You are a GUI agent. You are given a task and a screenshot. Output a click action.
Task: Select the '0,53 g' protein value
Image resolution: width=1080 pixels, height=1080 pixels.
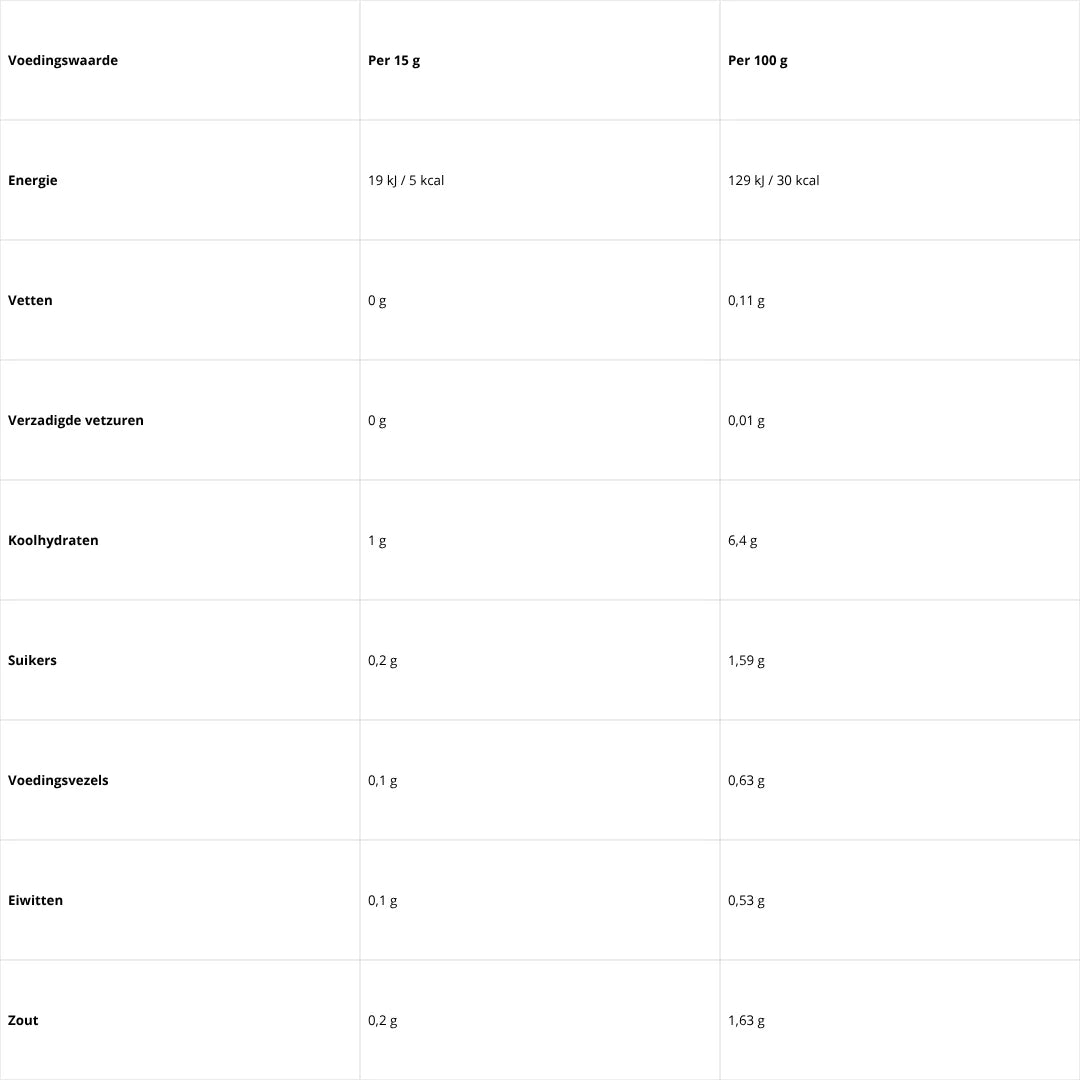[746, 900]
